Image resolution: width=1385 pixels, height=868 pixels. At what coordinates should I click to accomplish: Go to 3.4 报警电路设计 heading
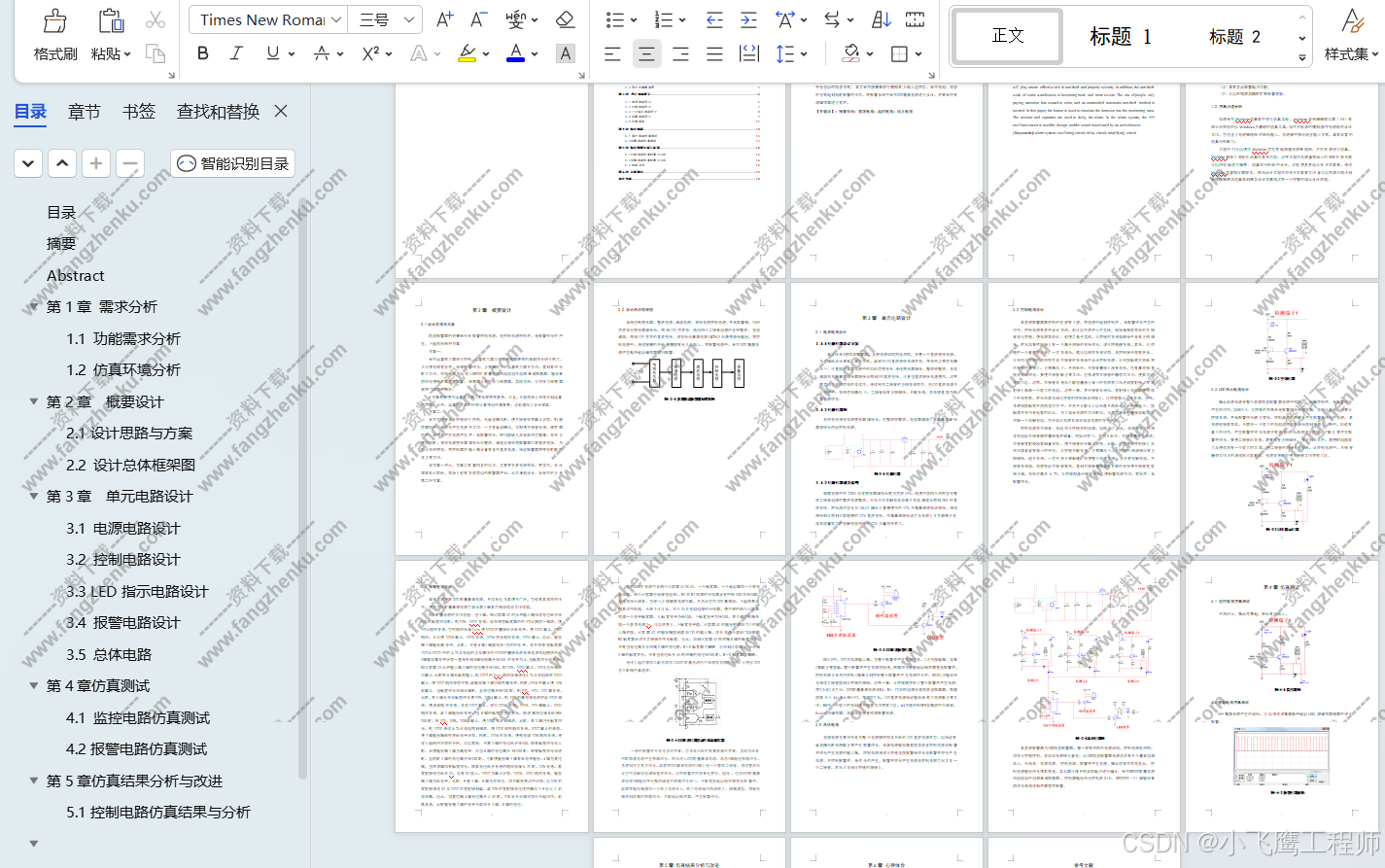[x=123, y=622]
